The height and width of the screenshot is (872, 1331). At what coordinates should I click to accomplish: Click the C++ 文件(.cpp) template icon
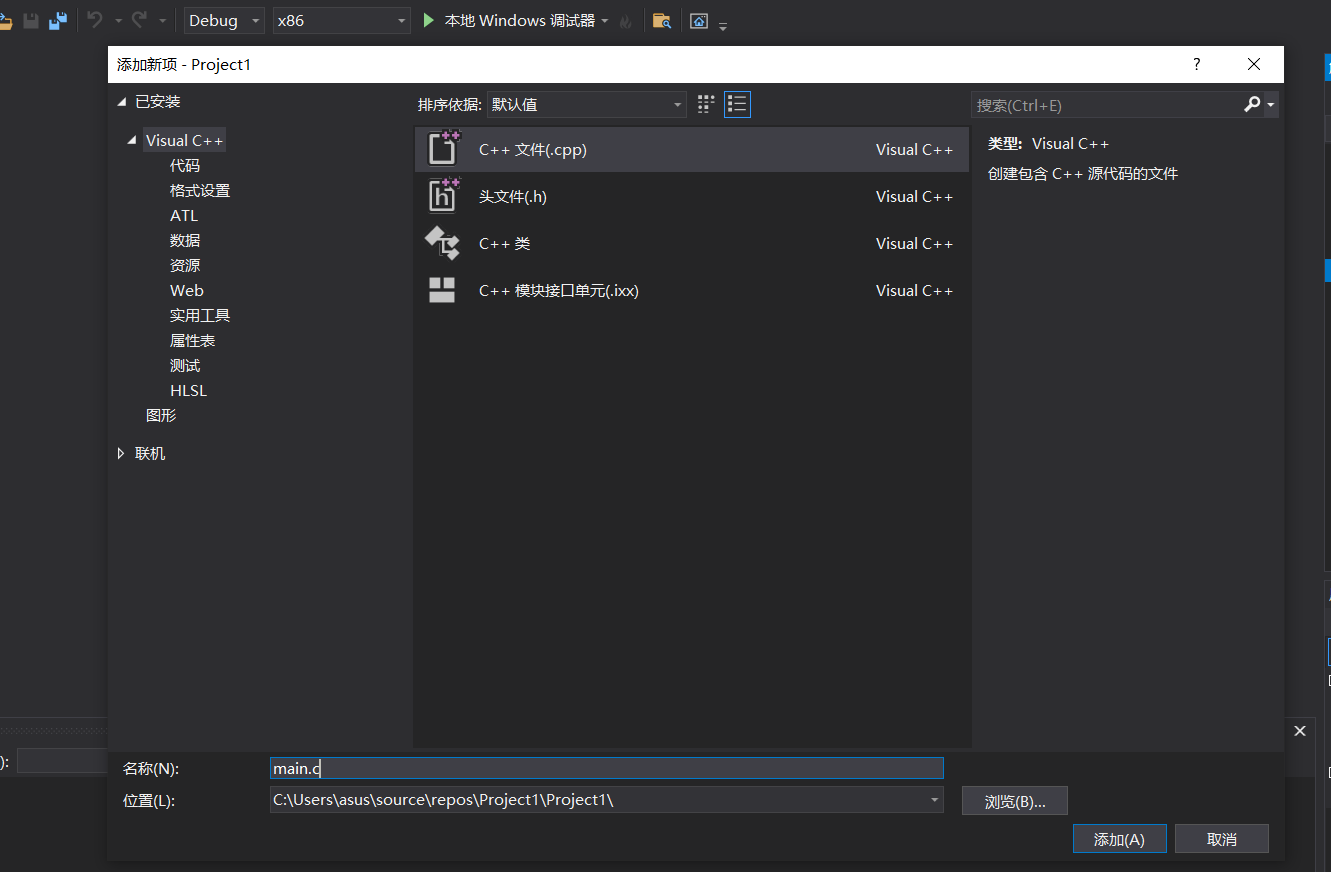click(443, 149)
